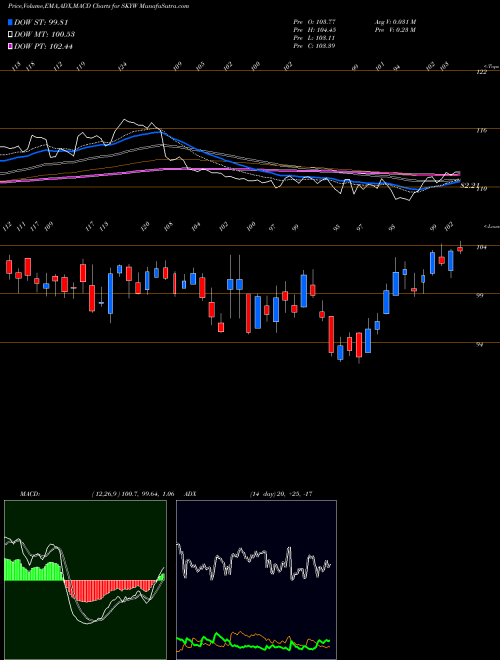Click the 'Pre L: 103.11' value
The width and height of the screenshot is (500, 660).
click(314, 37)
